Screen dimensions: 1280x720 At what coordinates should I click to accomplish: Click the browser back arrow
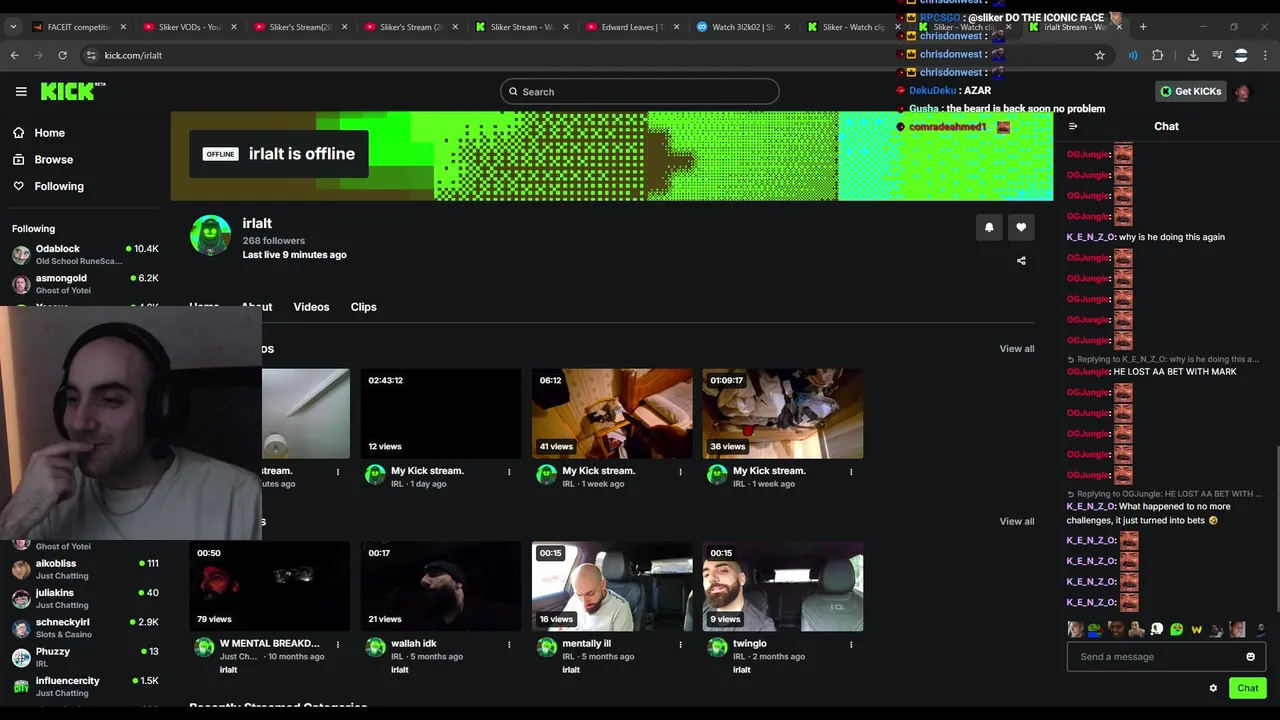tap(15, 55)
